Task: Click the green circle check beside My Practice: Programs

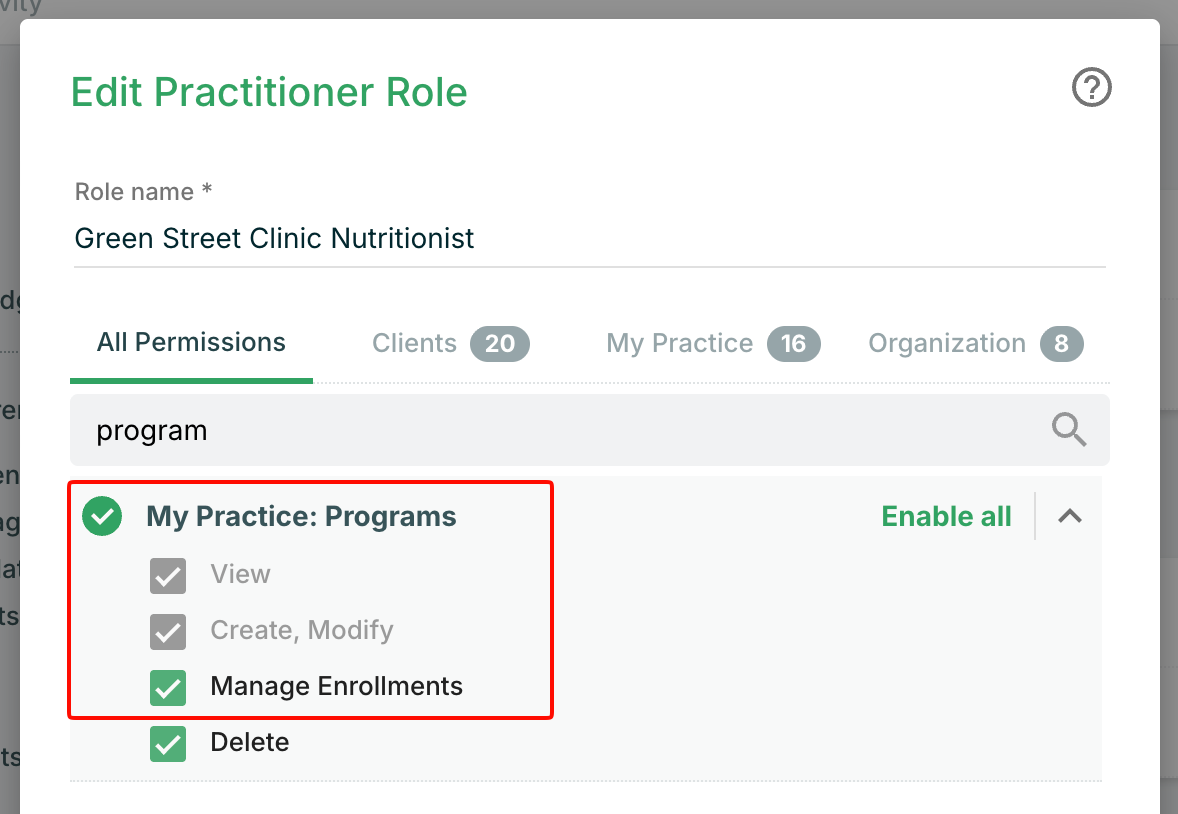Action: [102, 516]
